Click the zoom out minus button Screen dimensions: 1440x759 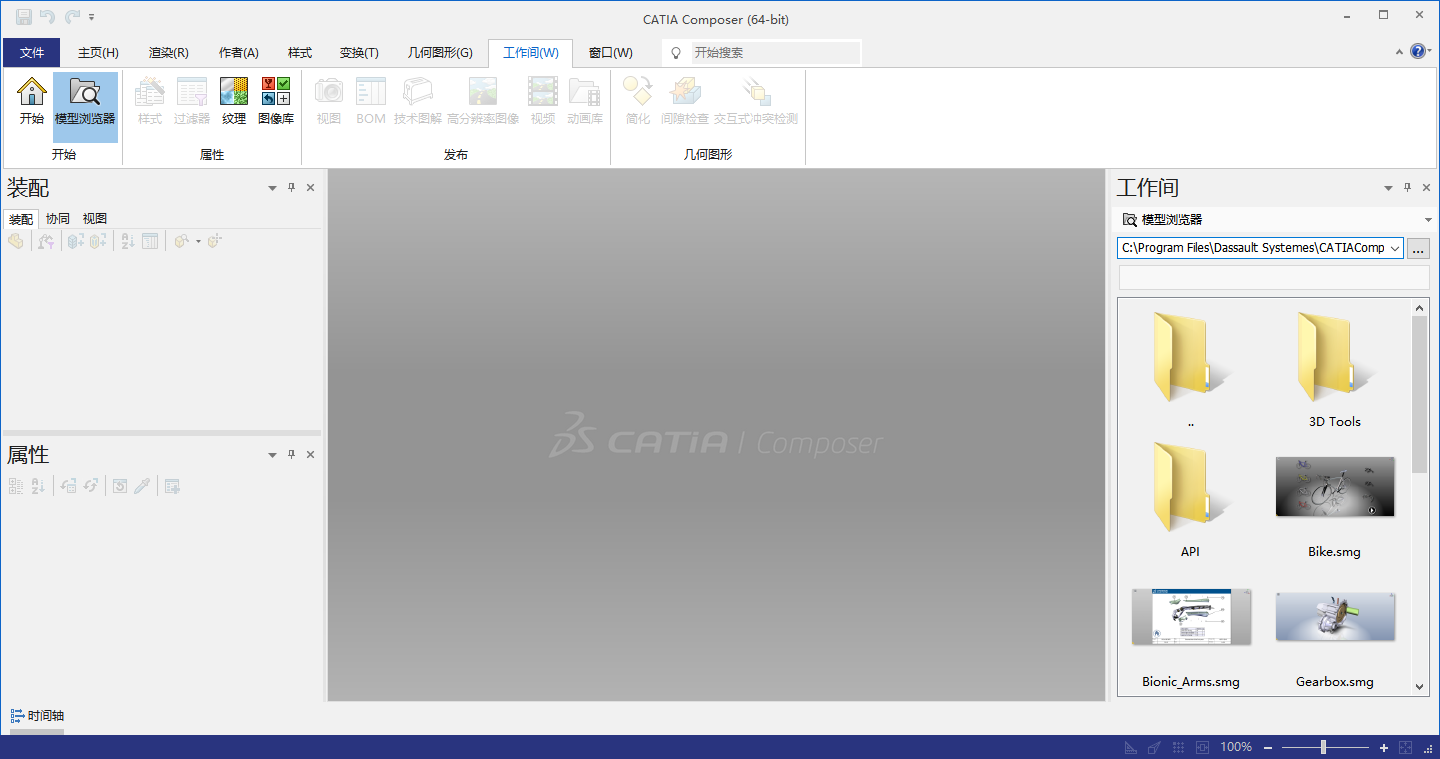point(1268,747)
